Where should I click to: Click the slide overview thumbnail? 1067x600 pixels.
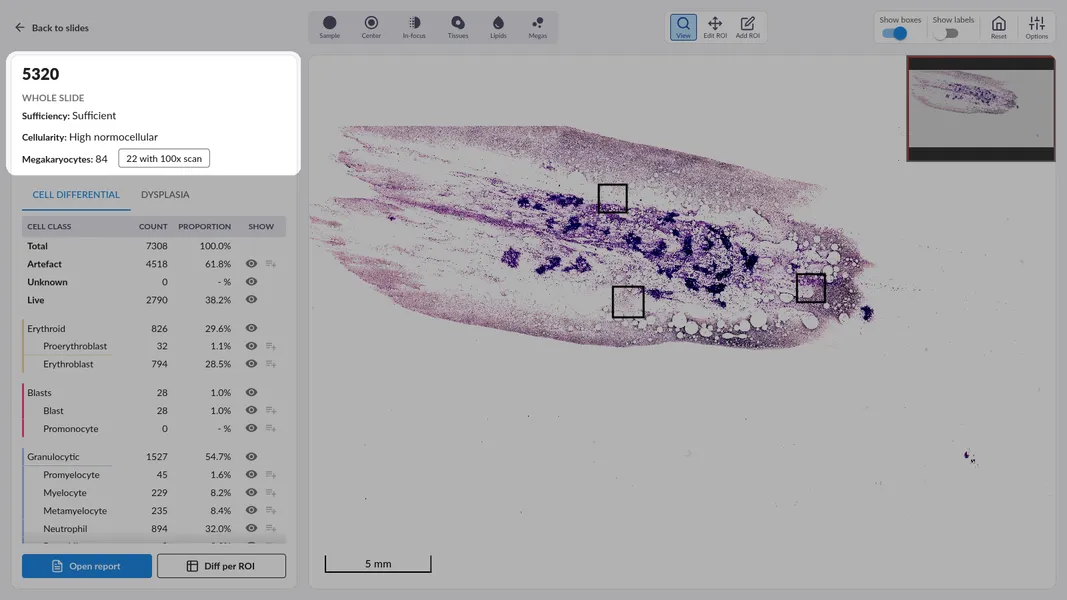pyautogui.click(x=980, y=108)
